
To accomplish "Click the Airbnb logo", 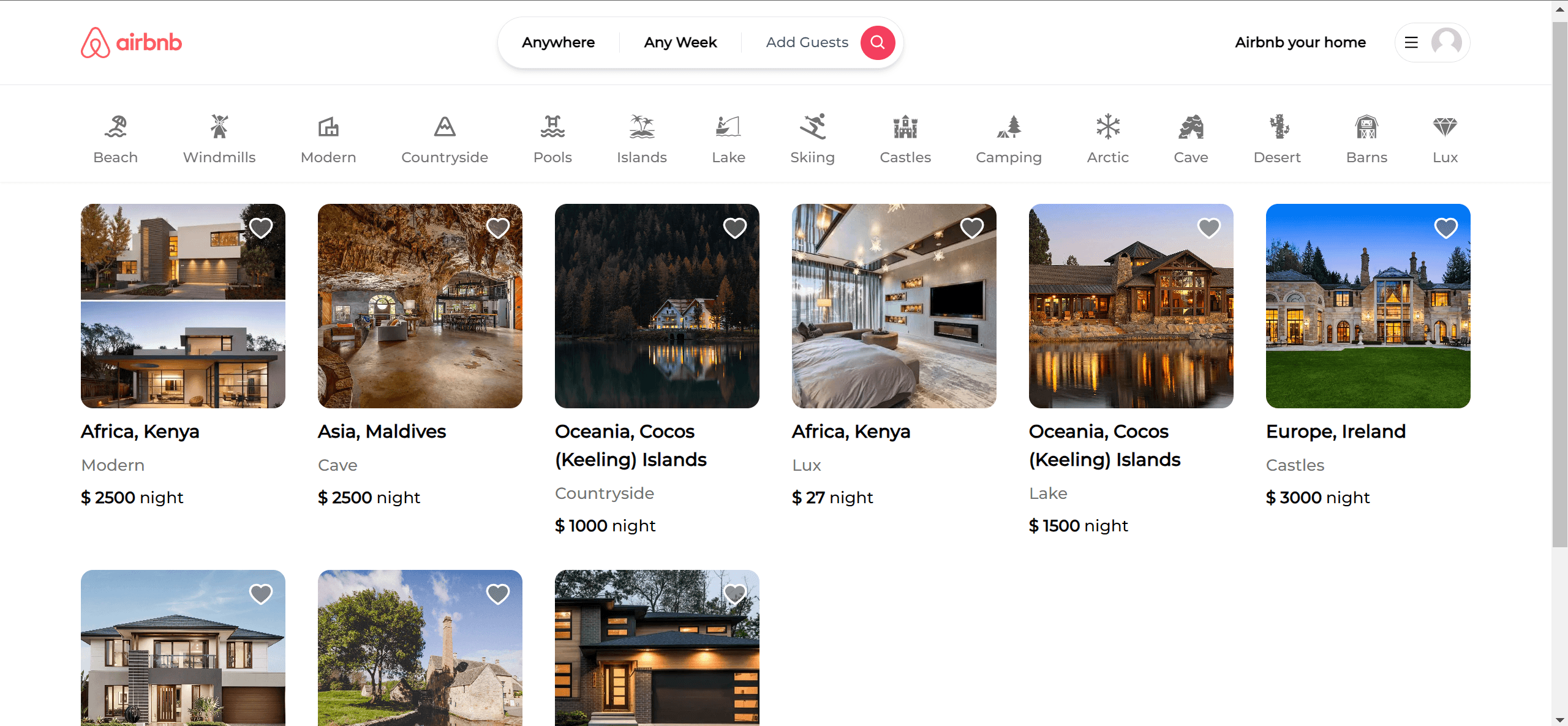I will [x=131, y=42].
